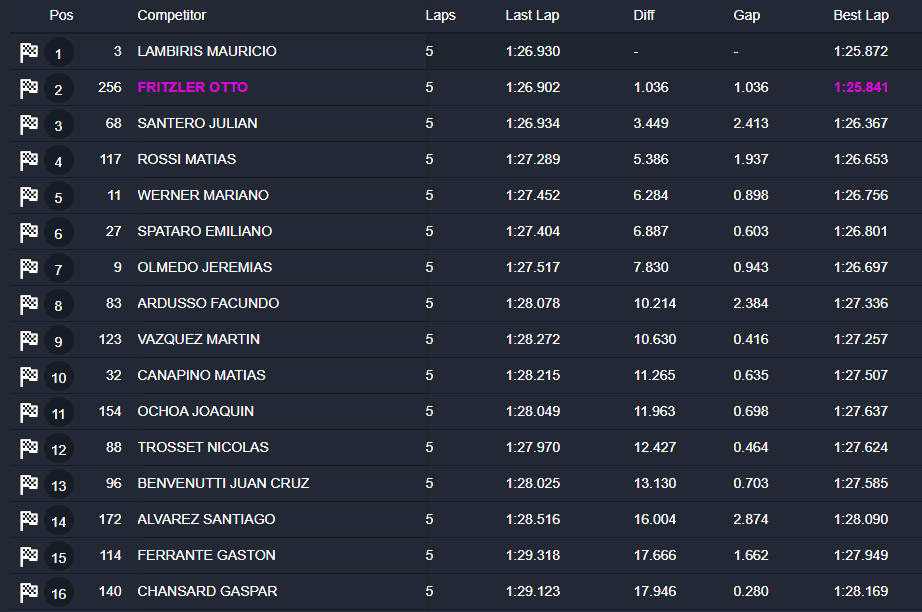
Task: Sort by the Last Lap column header
Action: [533, 15]
